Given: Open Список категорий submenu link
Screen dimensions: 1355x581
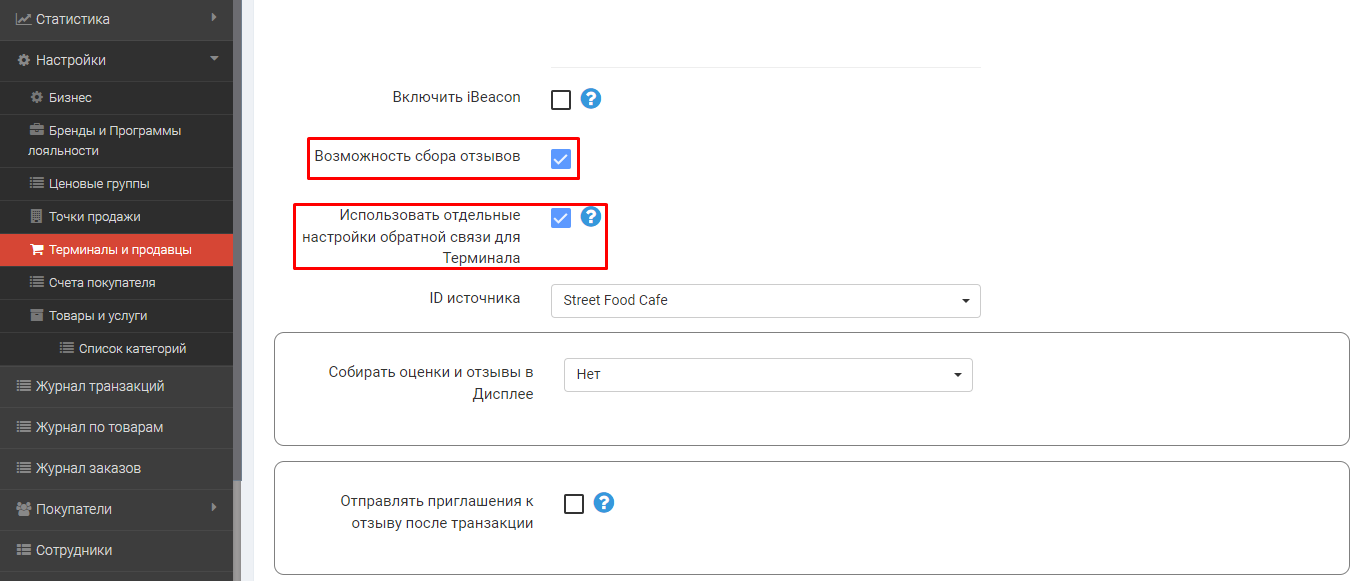Looking at the screenshot, I should tap(131, 349).
